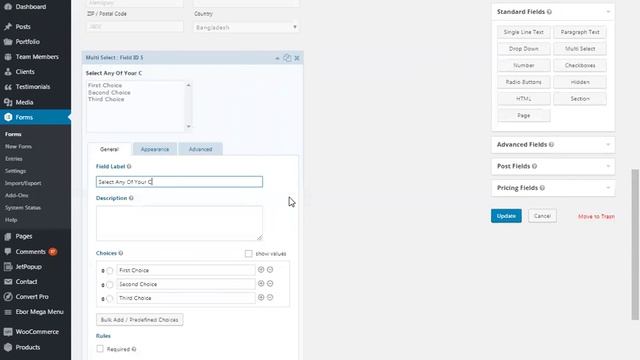This screenshot has width=640, height=360.
Task: Click the Cancel button
Action: [542, 216]
